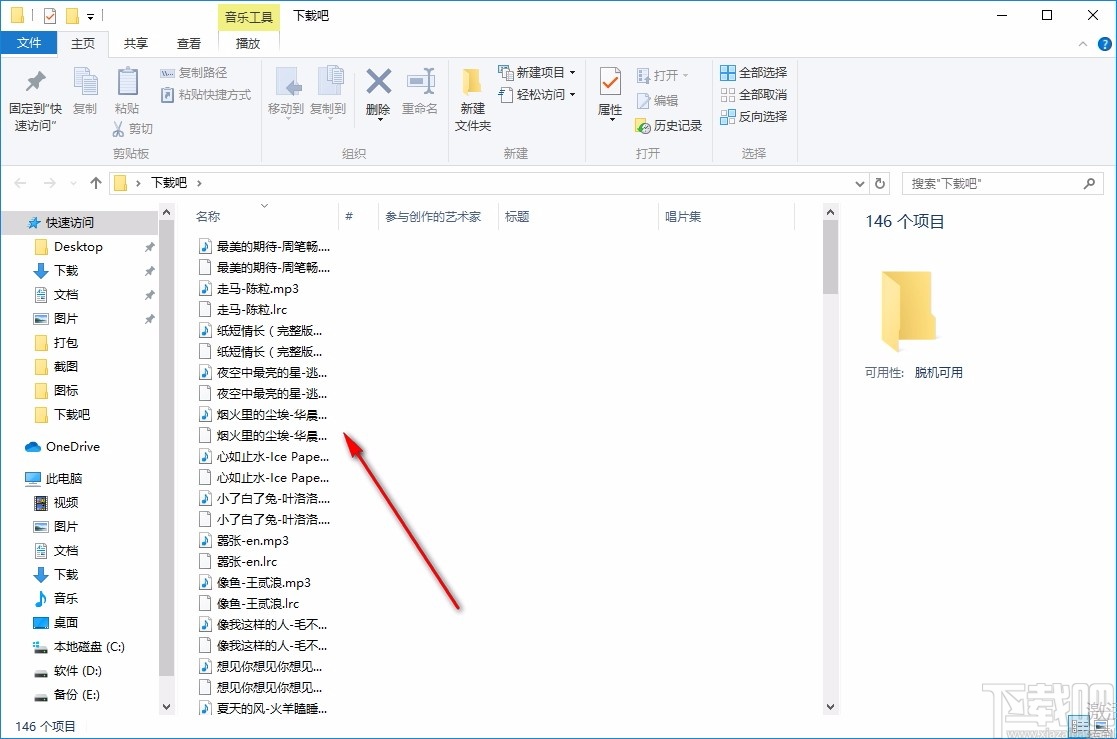This screenshot has width=1117, height=739.
Task: Expand the address bar history dropdown
Action: (x=859, y=183)
